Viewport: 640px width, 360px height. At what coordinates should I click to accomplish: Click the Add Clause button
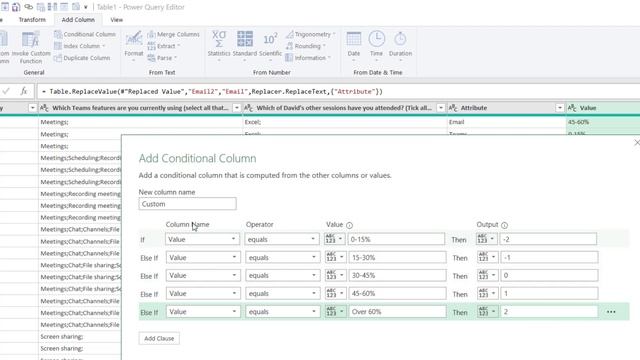159,338
